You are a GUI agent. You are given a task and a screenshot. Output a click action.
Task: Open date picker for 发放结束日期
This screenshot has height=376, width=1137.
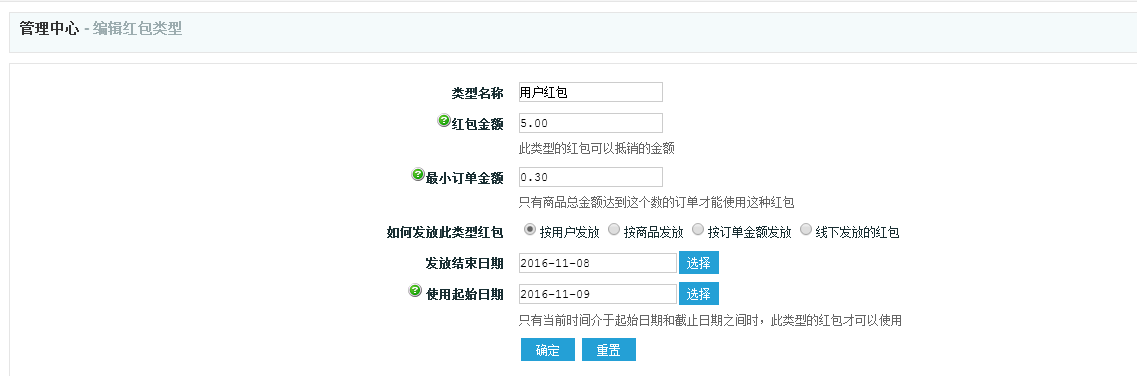(x=699, y=263)
